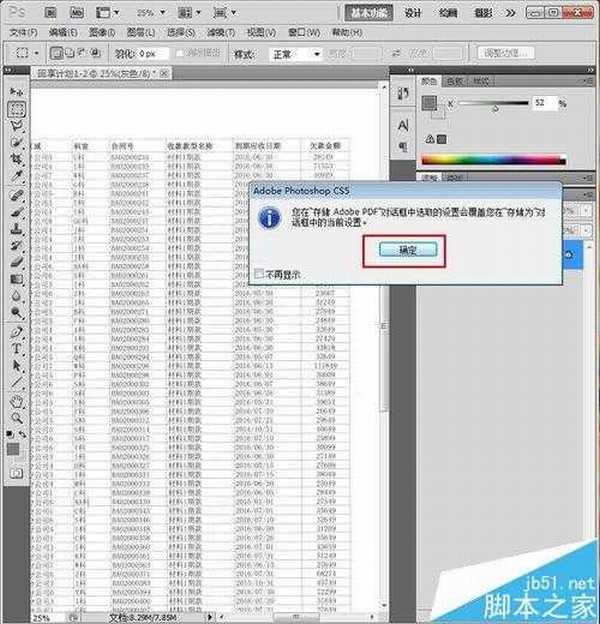Screen dimensions: 600x624
Task: Select the Dodge tool
Action: point(17,313)
